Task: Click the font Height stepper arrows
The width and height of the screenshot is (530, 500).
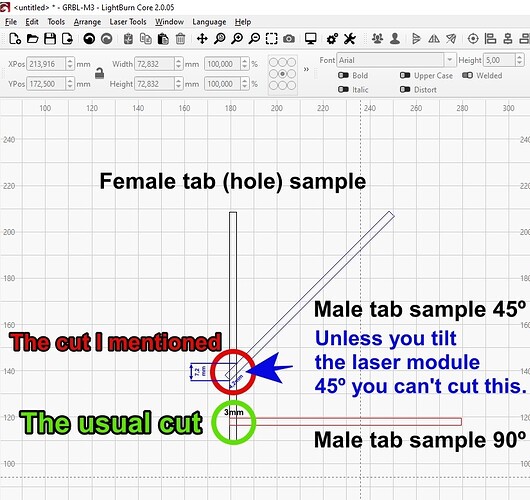Action: (x=520, y=60)
